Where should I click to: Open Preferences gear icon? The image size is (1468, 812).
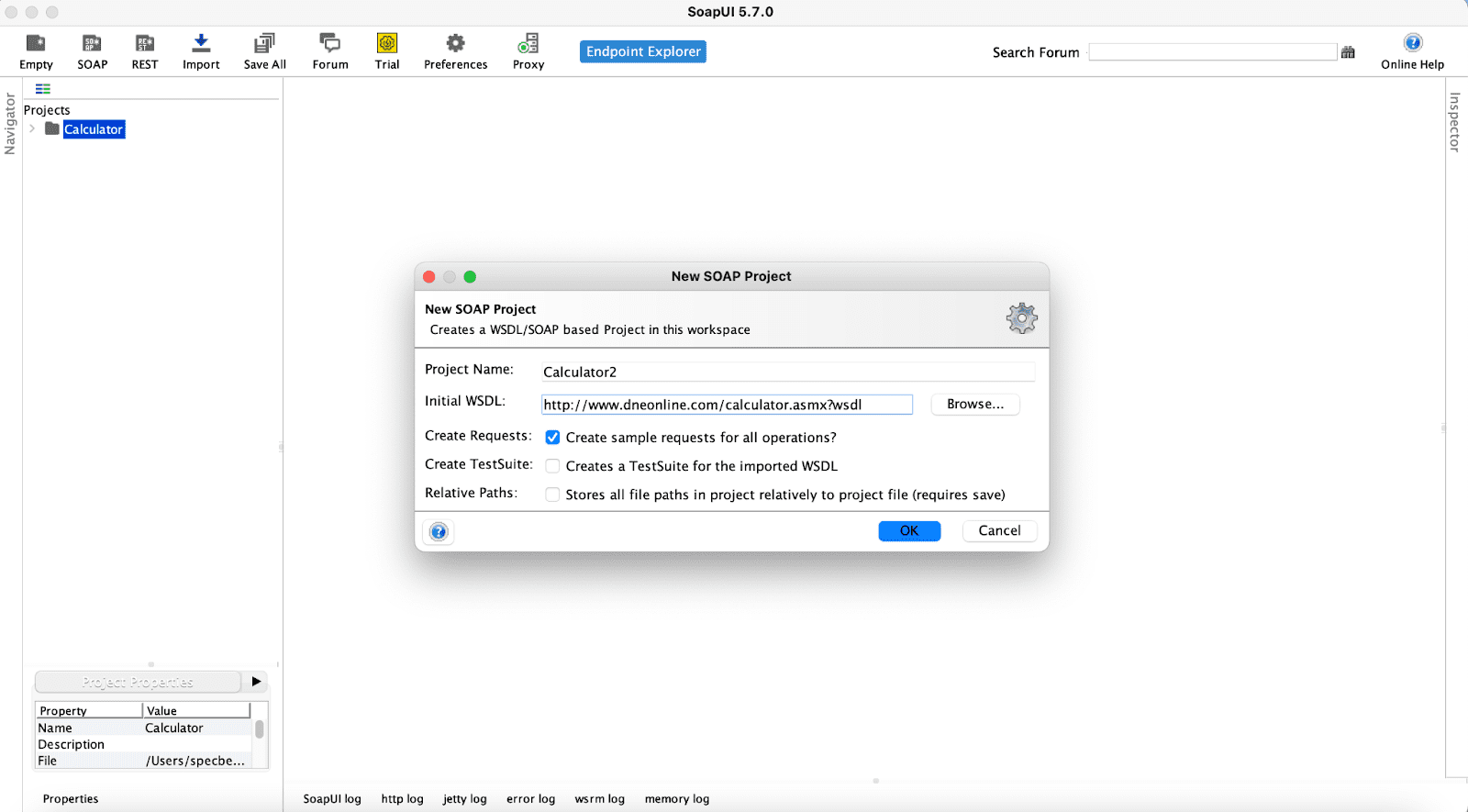[x=455, y=51]
